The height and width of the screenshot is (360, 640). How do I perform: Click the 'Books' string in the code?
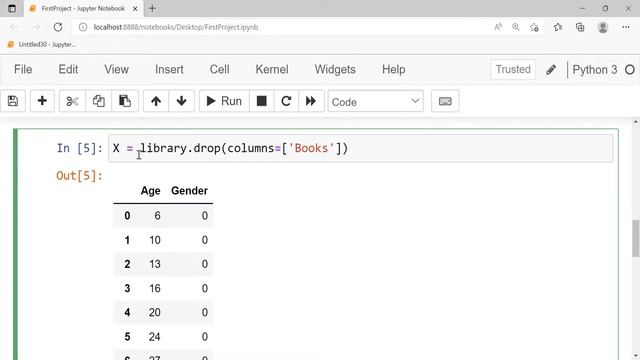(x=311, y=148)
